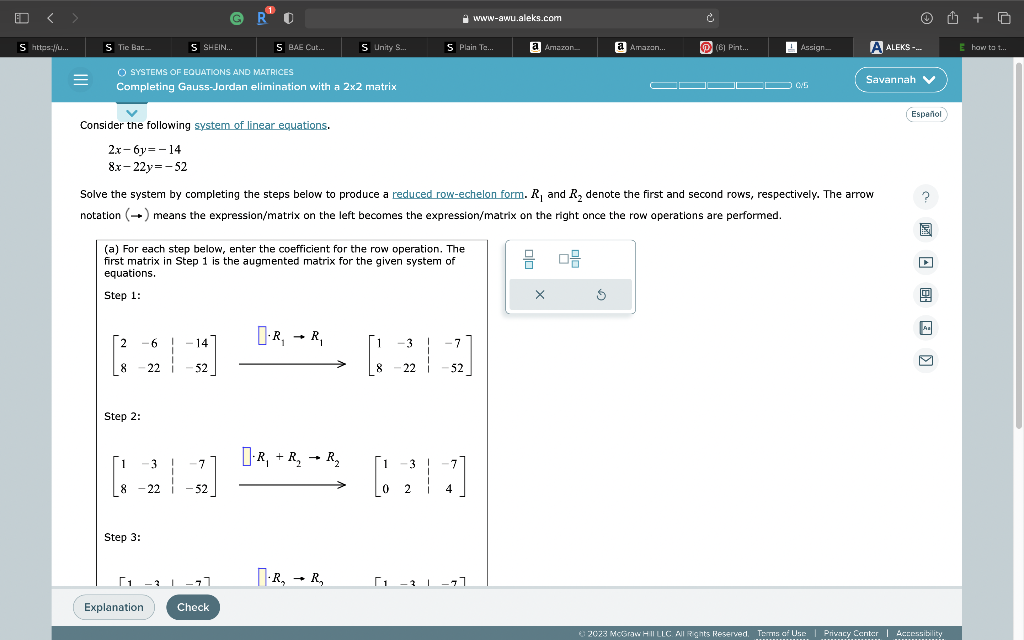Image resolution: width=1024 pixels, height=640 pixels.
Task: Switch to the ALEKS browser tab
Action: coord(893,47)
